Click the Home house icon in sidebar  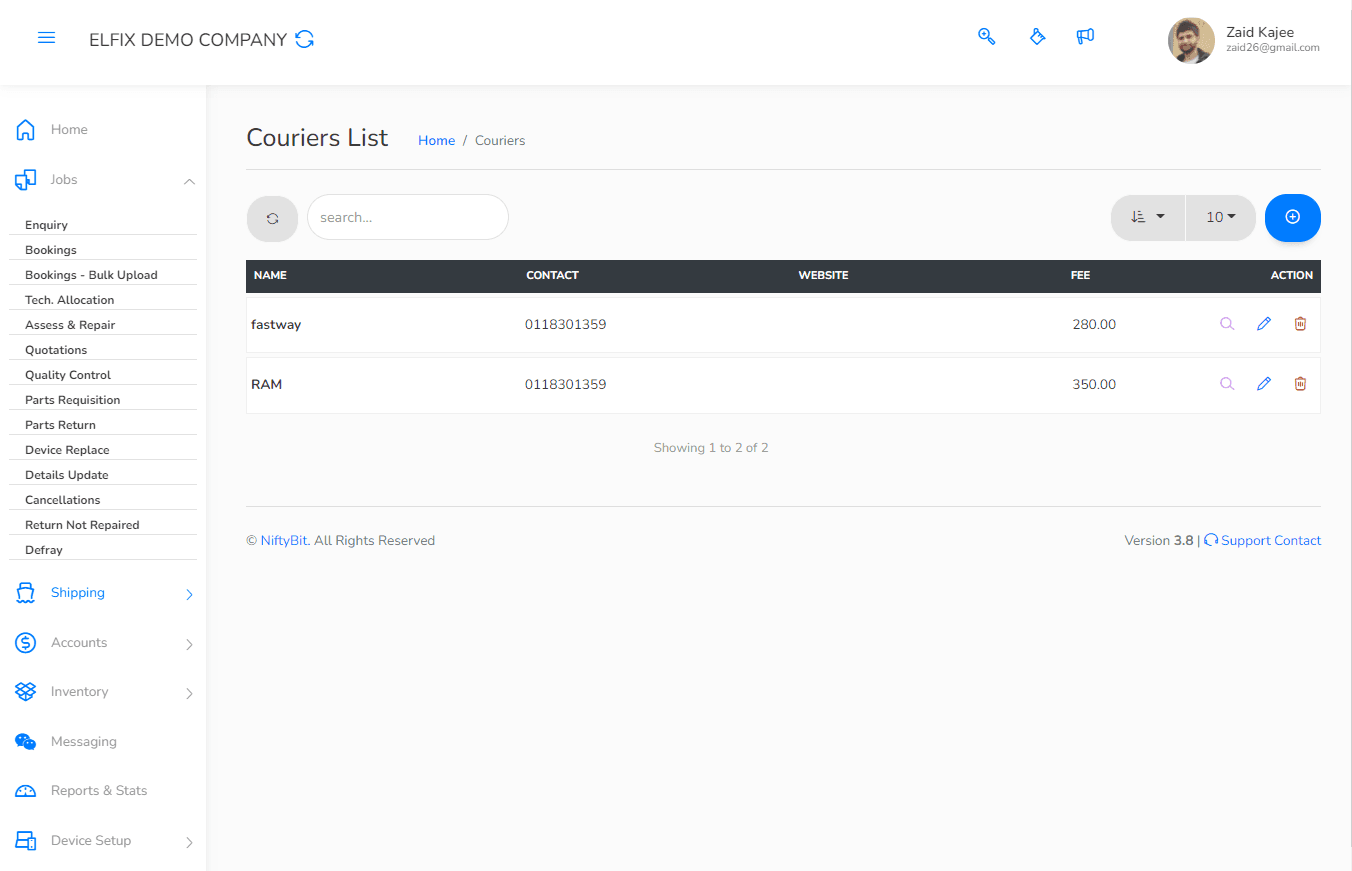26,130
